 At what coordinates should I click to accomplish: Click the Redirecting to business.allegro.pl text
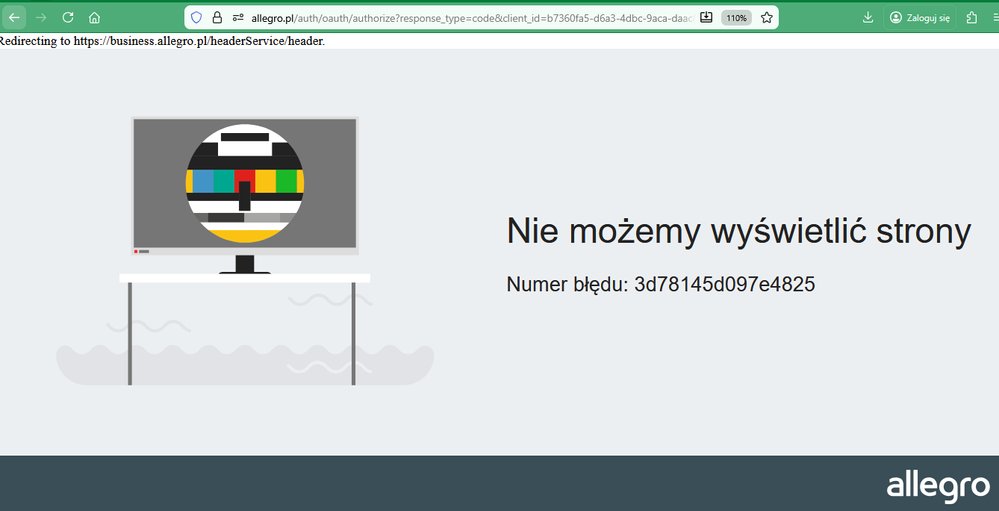pyautogui.click(x=162, y=41)
